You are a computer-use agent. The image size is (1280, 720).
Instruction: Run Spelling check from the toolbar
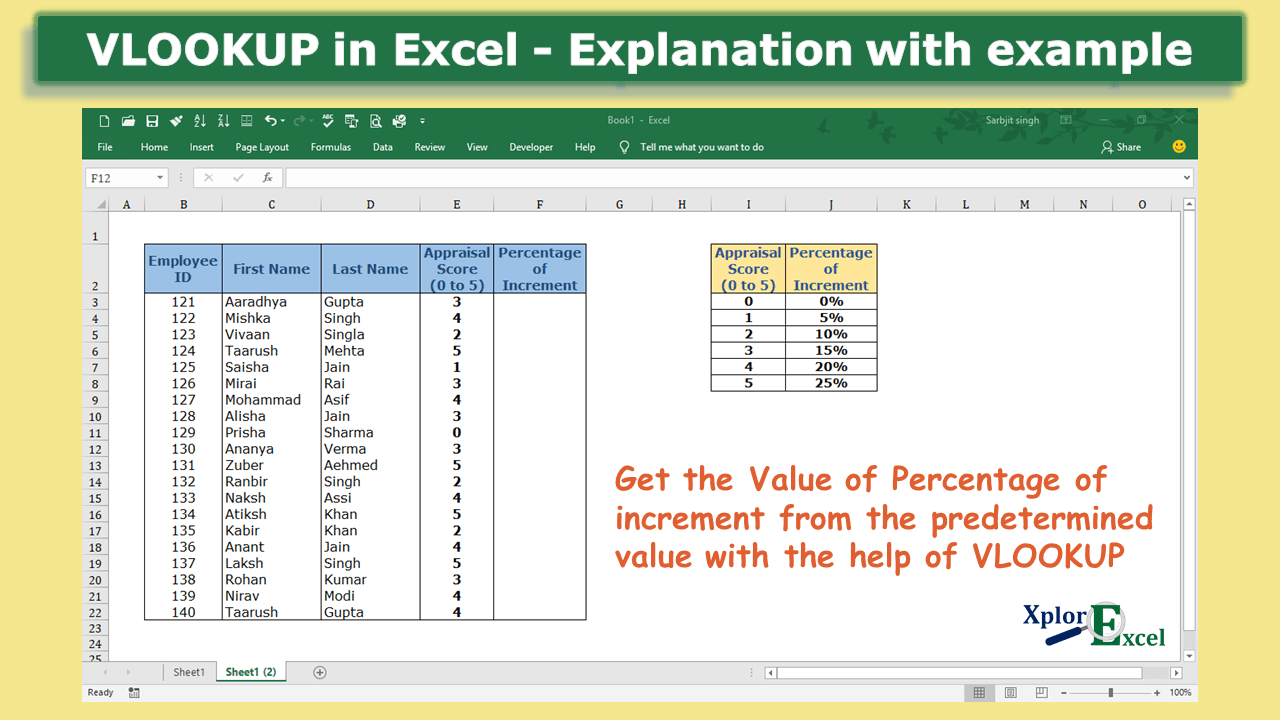coord(327,120)
